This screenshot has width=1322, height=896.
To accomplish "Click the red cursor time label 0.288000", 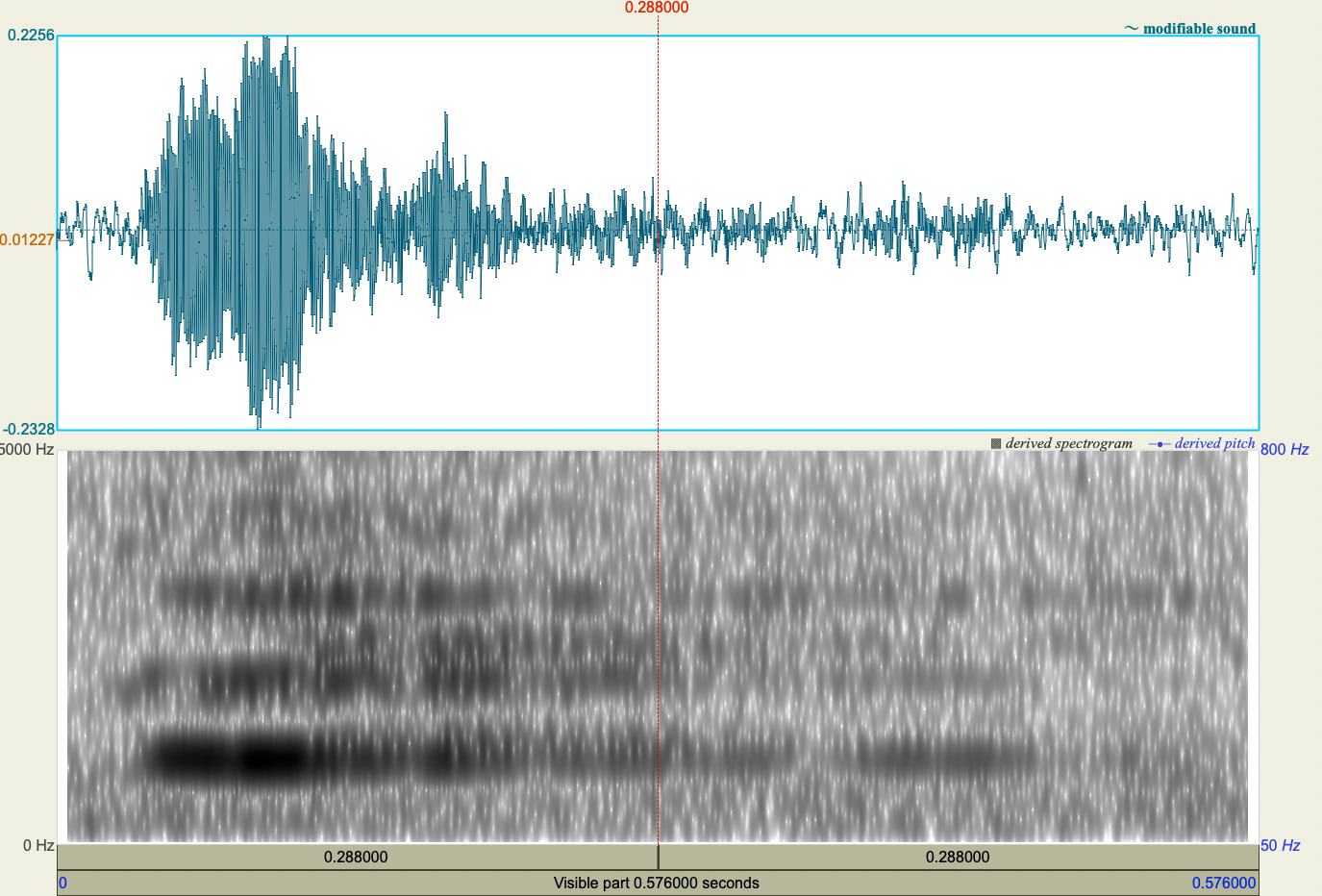I will point(659,10).
